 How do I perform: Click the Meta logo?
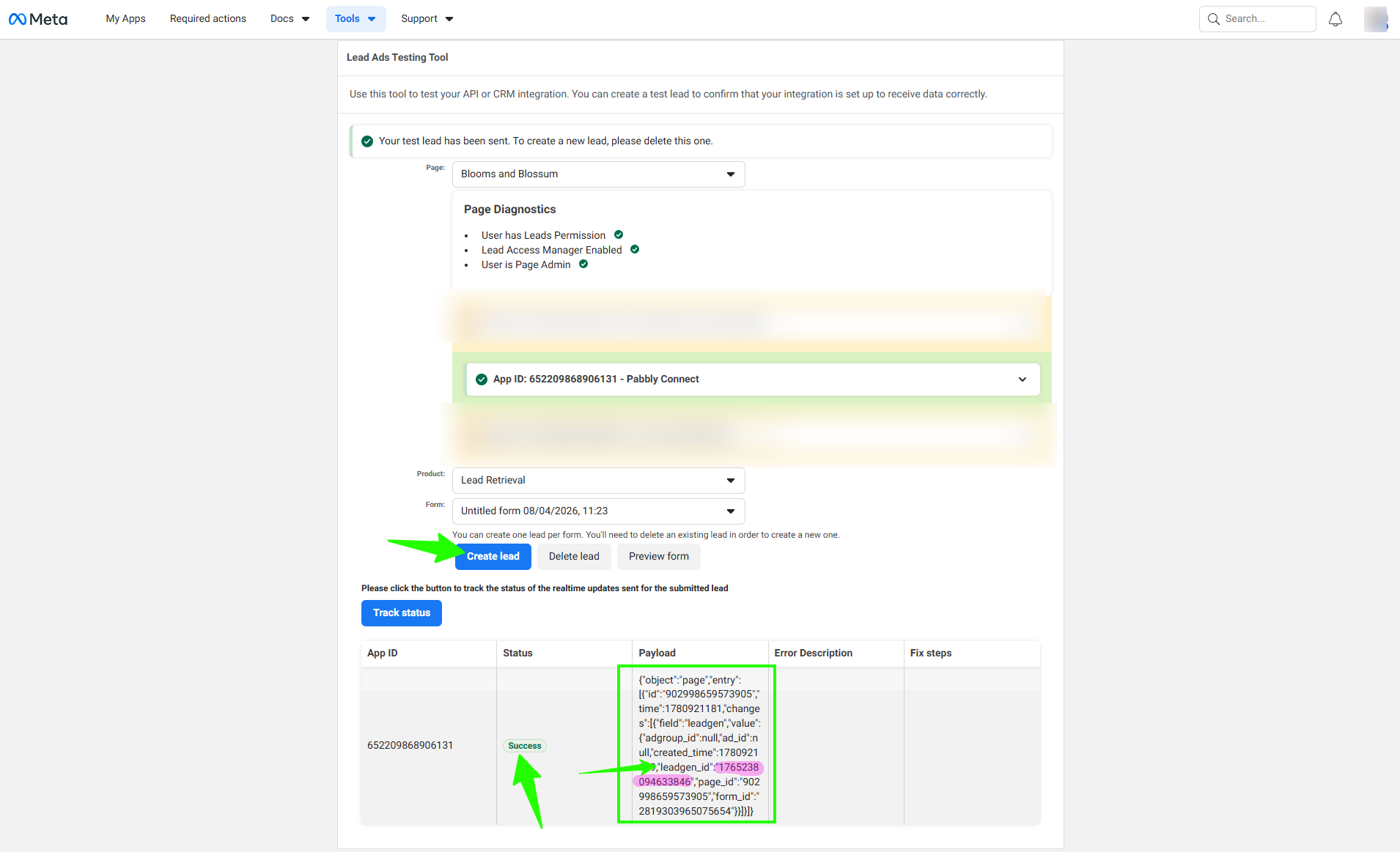tap(38, 19)
